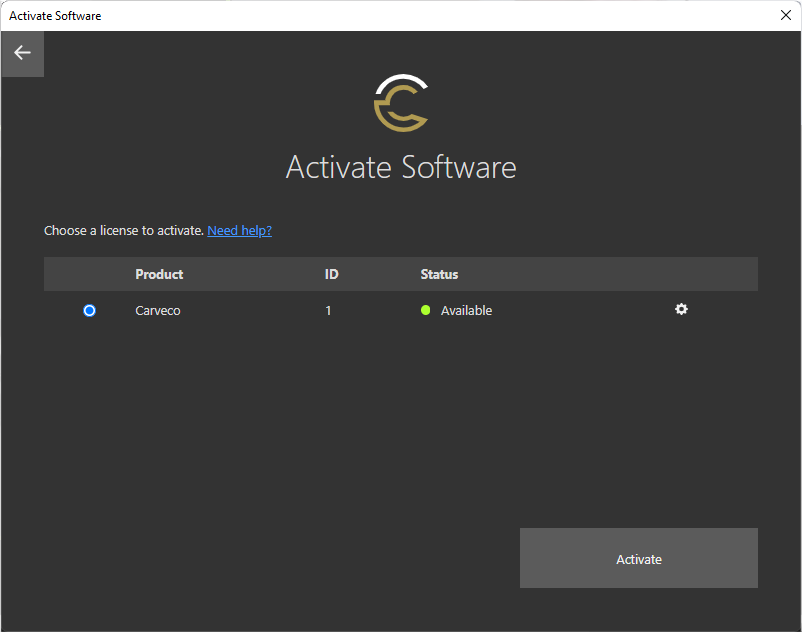Viewport: 802px width, 632px height.
Task: Click the Carveco logo
Action: 401,103
